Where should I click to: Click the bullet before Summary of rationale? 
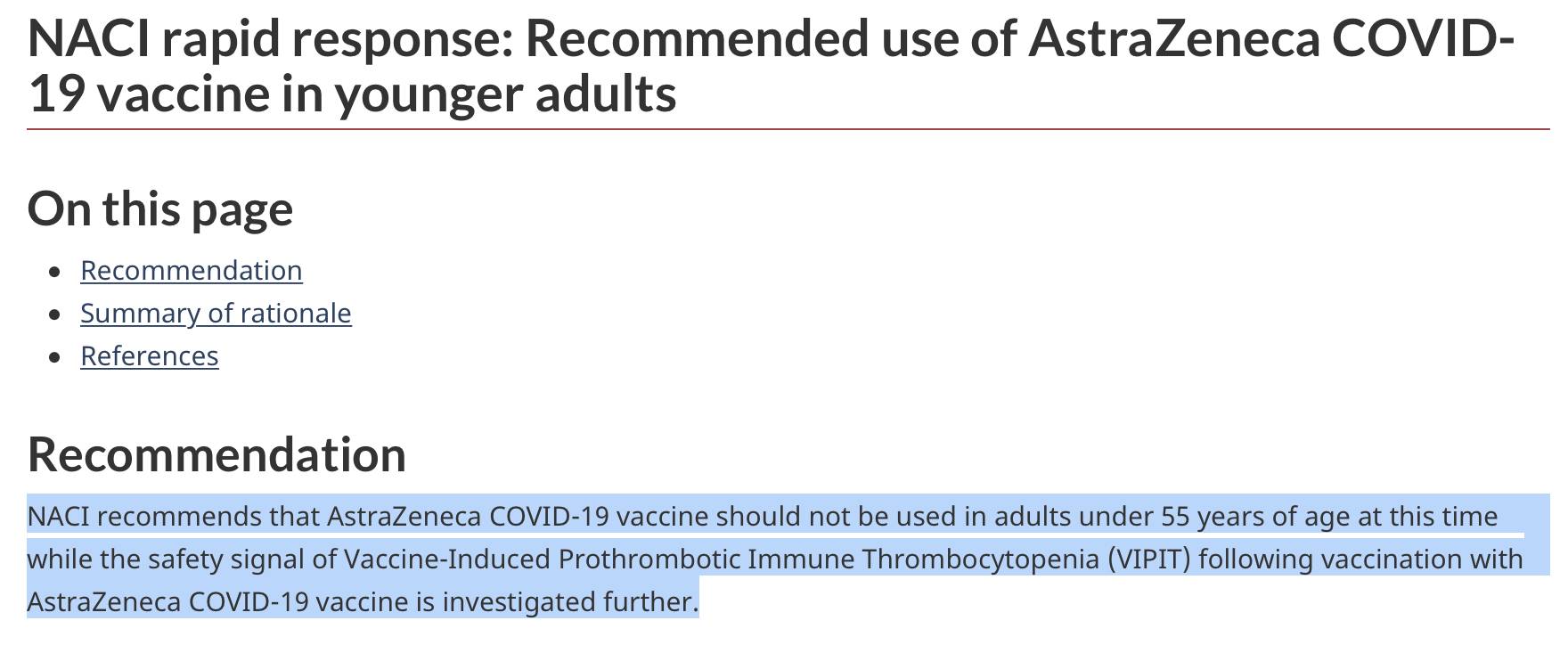(x=56, y=314)
